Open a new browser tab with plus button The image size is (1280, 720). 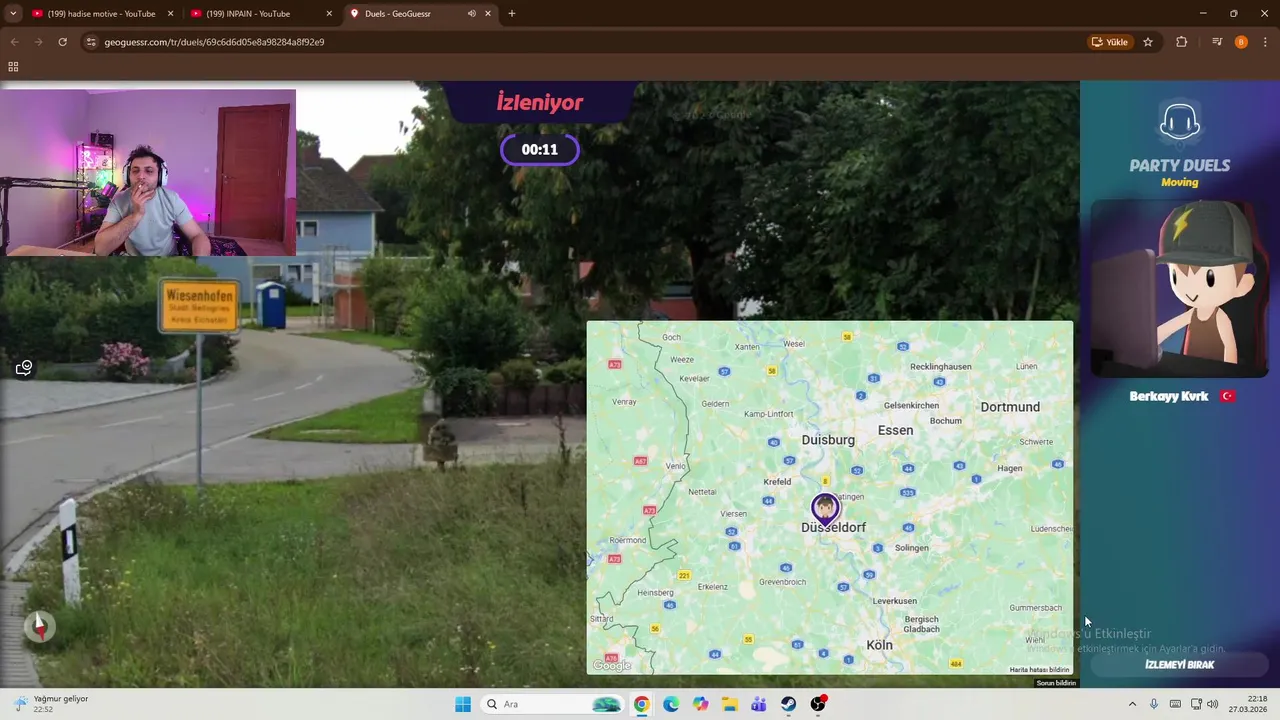pos(512,14)
